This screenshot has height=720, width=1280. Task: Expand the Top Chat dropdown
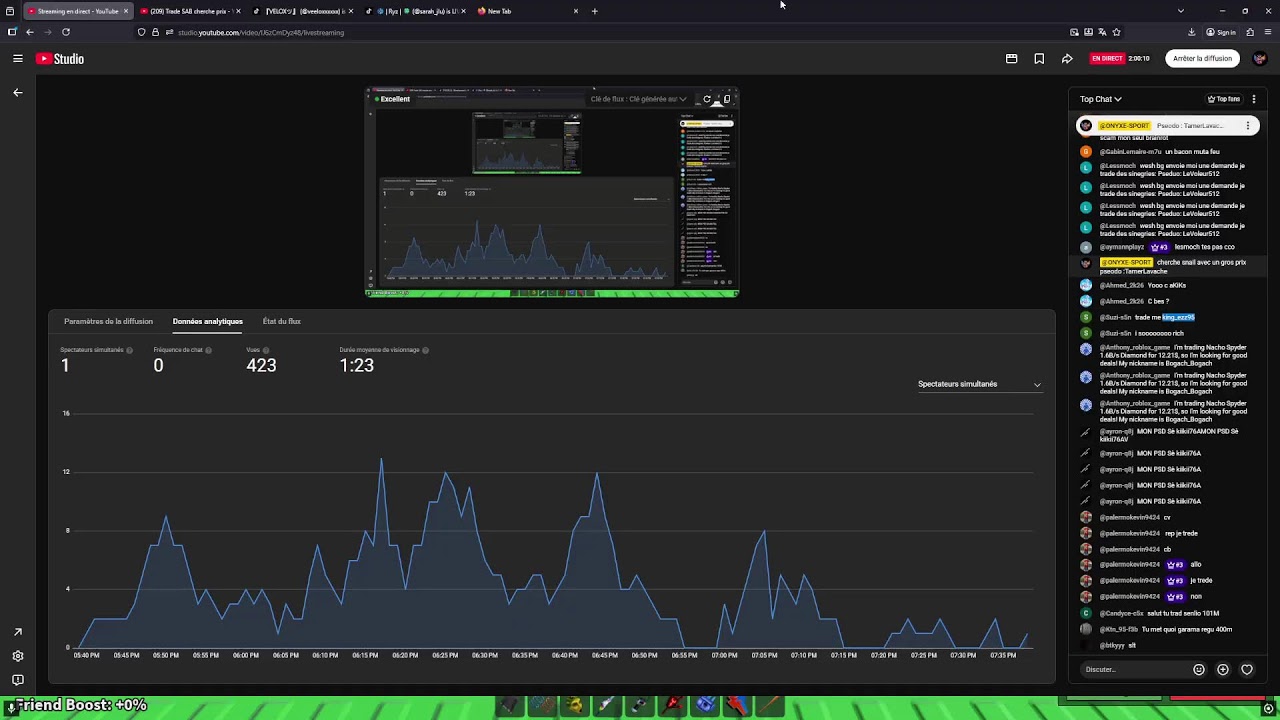click(1100, 99)
